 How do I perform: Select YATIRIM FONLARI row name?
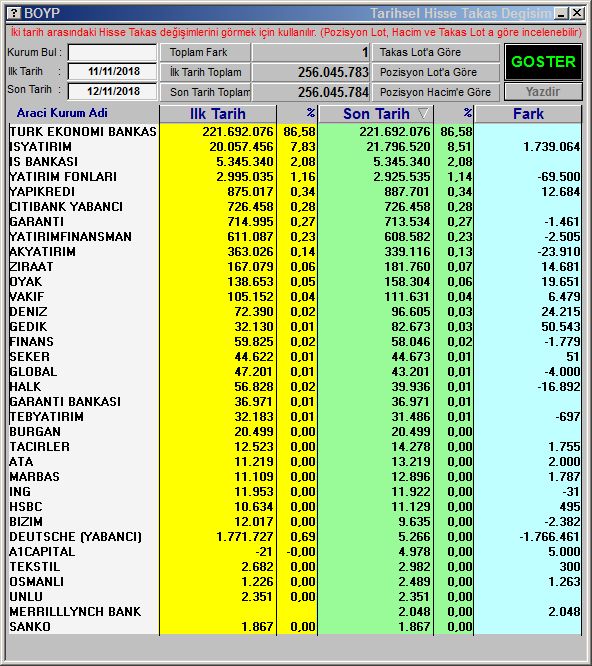click(x=63, y=177)
